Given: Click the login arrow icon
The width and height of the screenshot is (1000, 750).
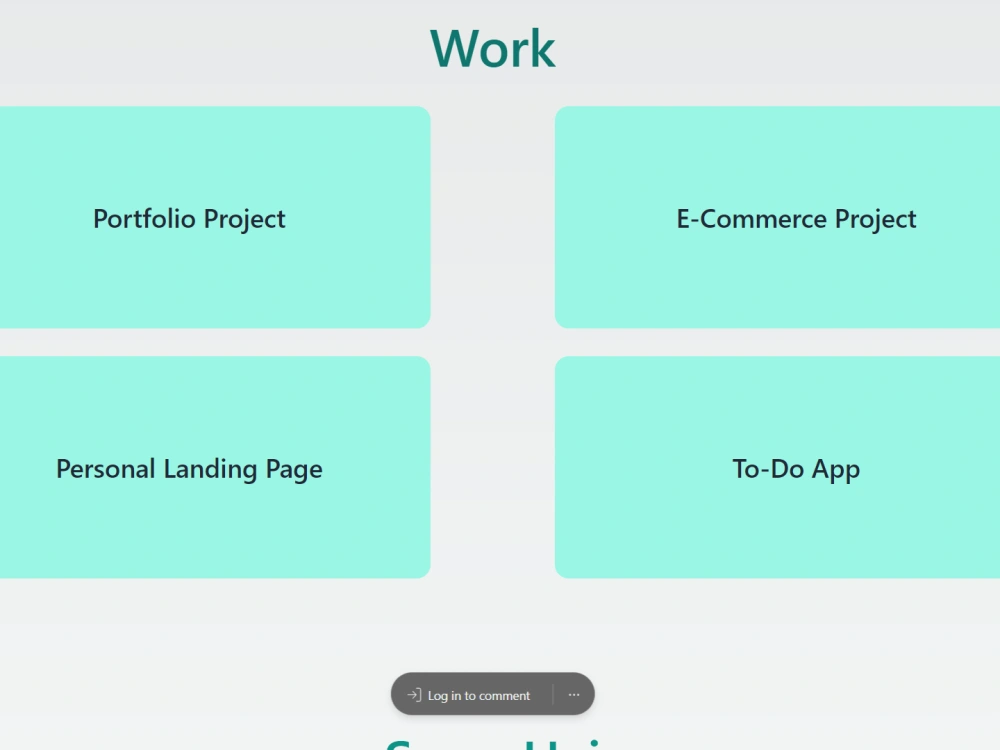Looking at the screenshot, I should point(415,695).
